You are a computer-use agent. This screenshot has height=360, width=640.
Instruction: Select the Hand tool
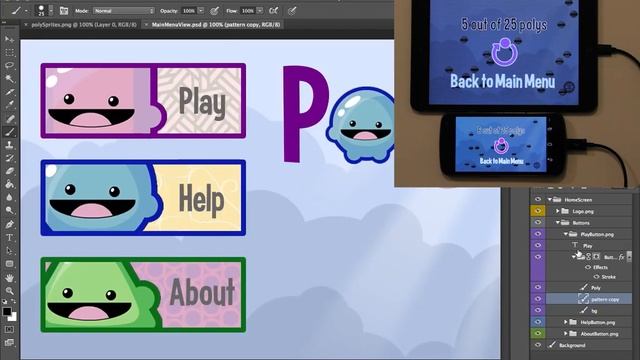[9, 278]
